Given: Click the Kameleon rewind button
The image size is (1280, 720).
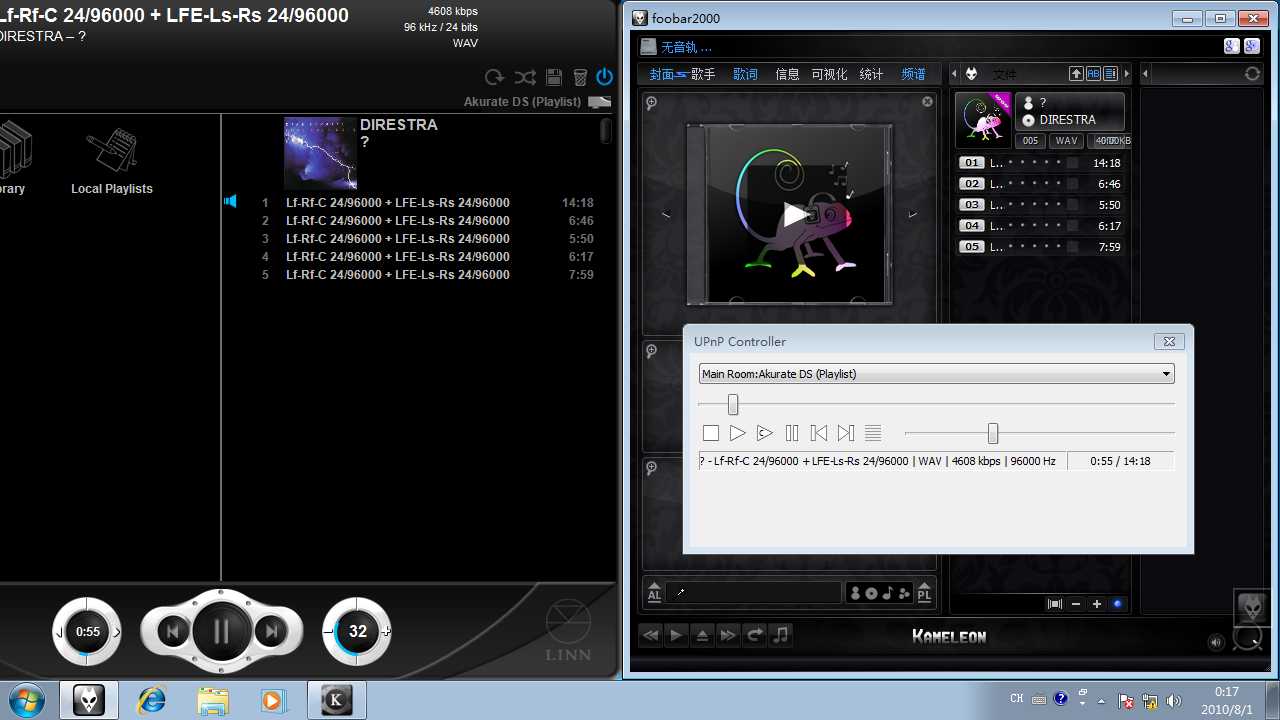Looking at the screenshot, I should point(651,635).
